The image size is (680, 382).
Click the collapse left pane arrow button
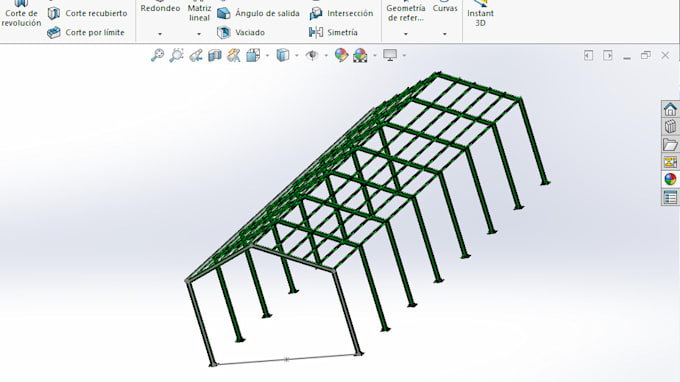[x=588, y=56]
